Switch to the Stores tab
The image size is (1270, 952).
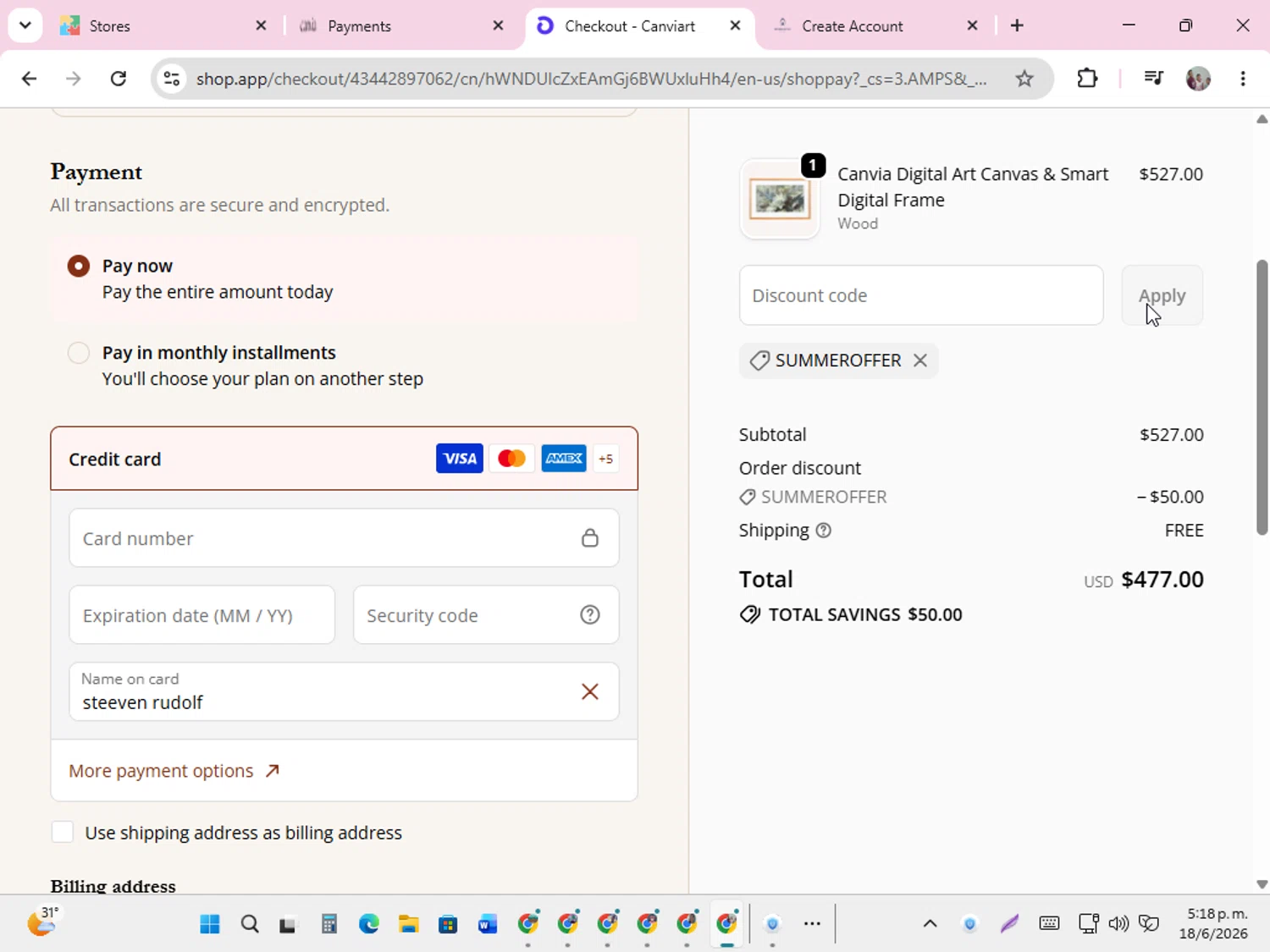(163, 25)
